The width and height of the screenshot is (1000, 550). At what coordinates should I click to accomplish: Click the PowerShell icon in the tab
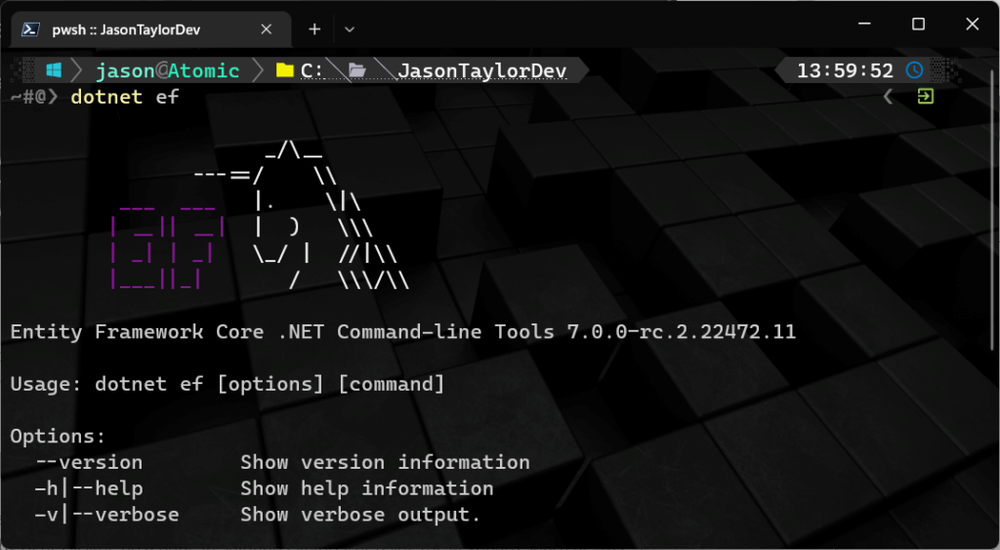click(32, 29)
